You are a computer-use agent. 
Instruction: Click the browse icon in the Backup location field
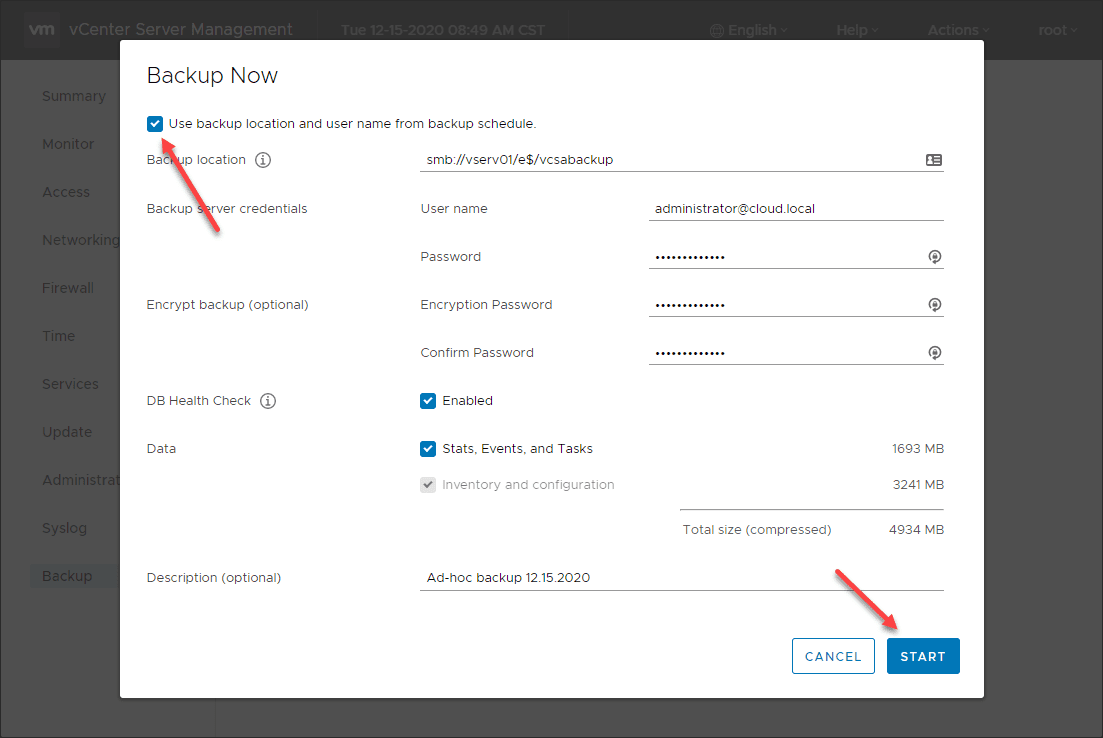tap(932, 159)
